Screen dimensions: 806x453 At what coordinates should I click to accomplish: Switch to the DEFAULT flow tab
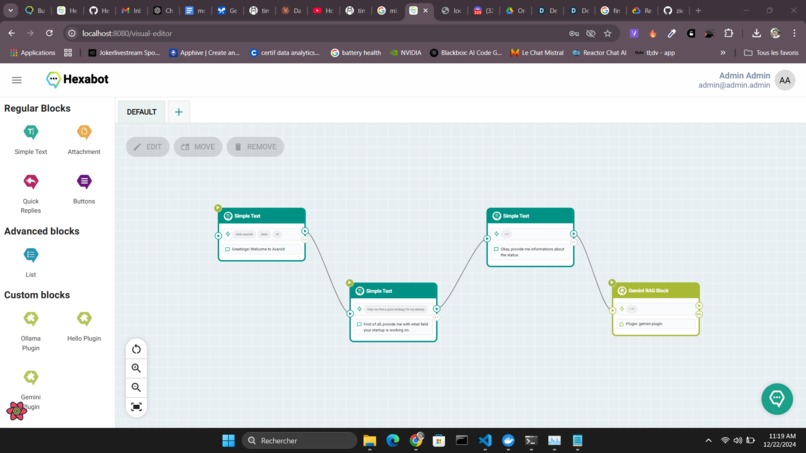[x=141, y=112]
